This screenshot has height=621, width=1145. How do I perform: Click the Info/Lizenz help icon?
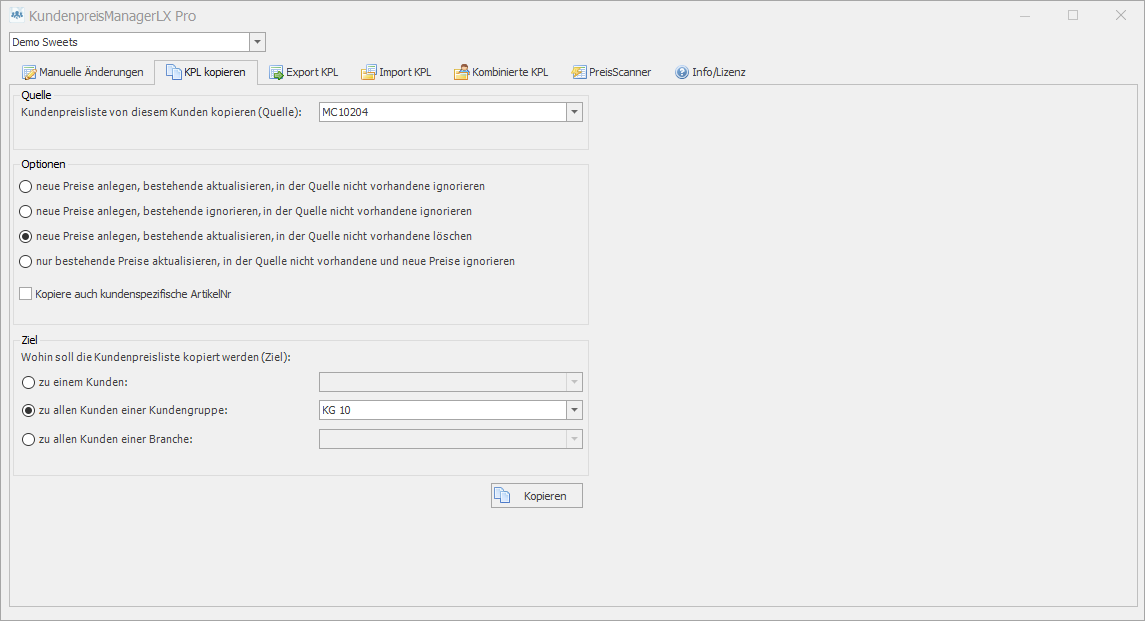[x=682, y=72]
